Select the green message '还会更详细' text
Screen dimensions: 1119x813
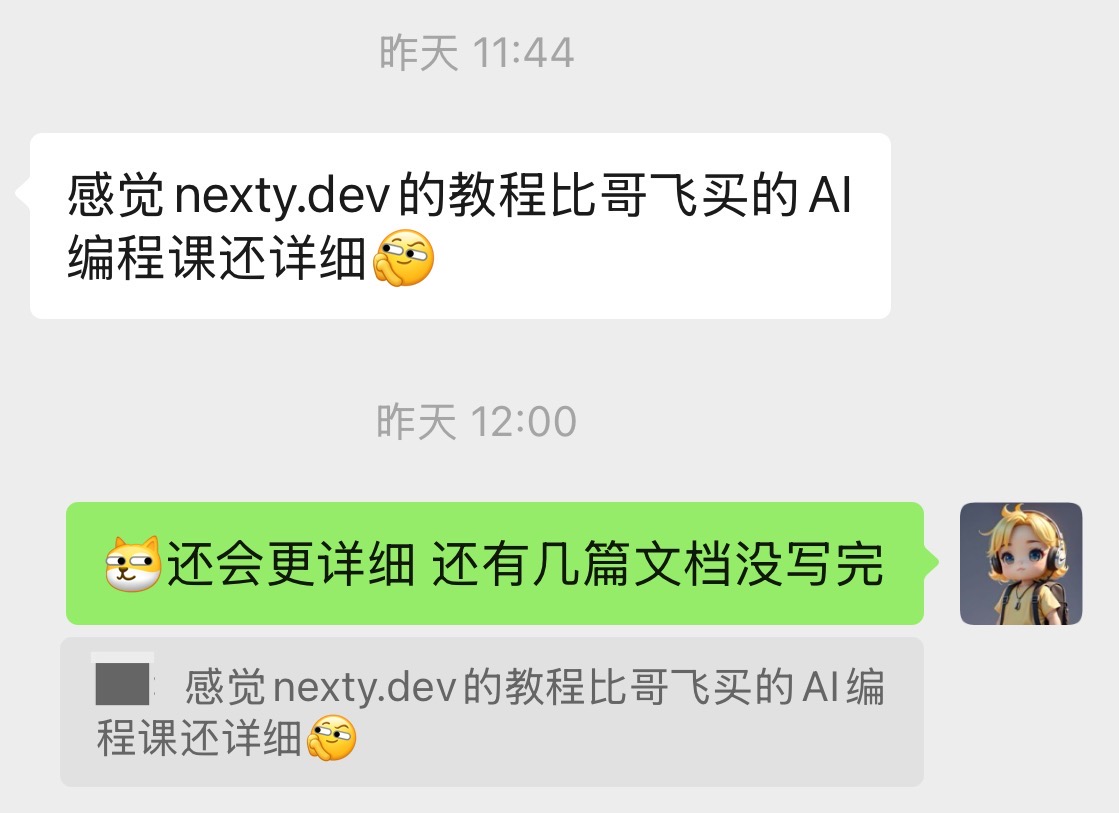coord(290,564)
